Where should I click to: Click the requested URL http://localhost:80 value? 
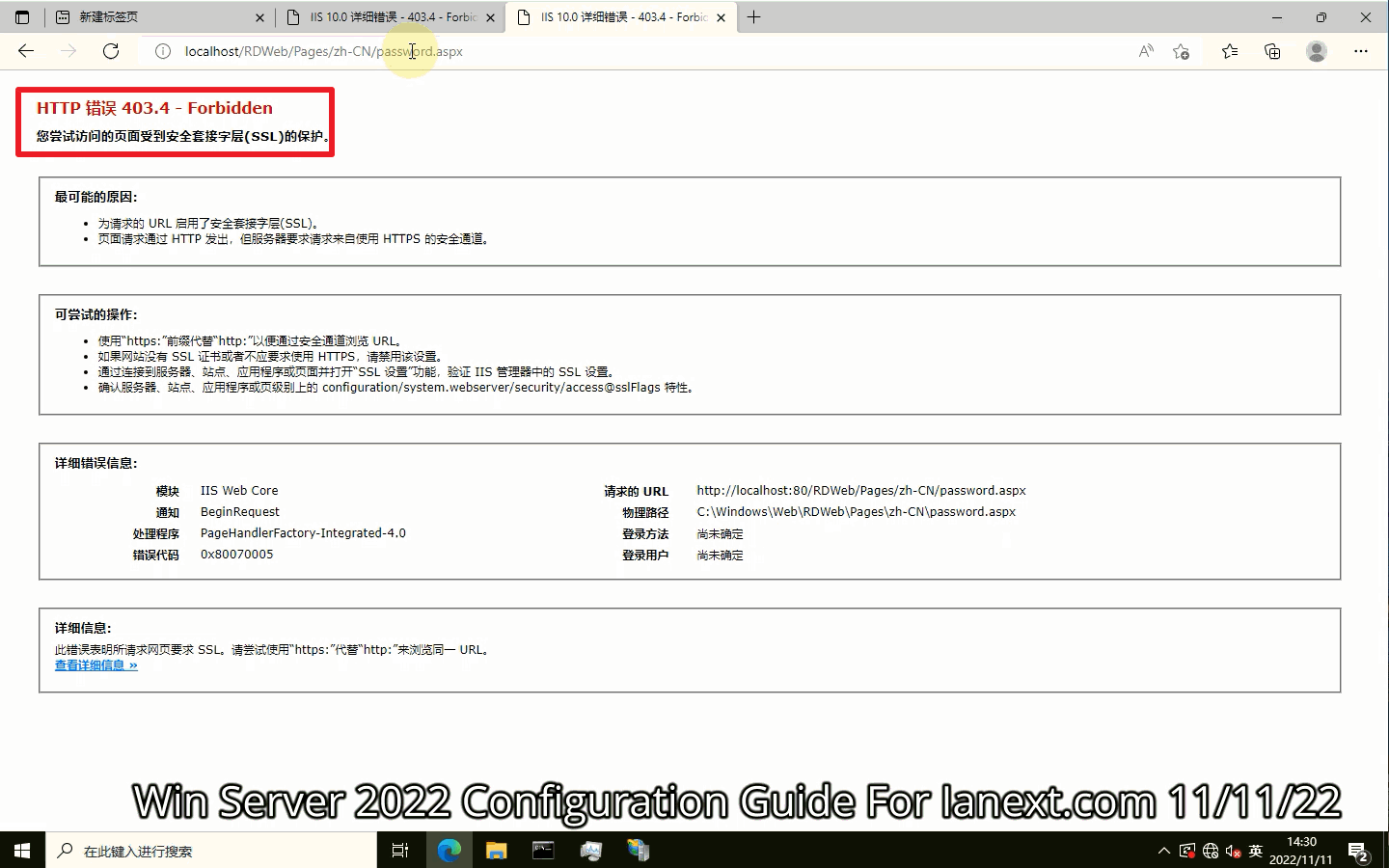click(x=861, y=491)
